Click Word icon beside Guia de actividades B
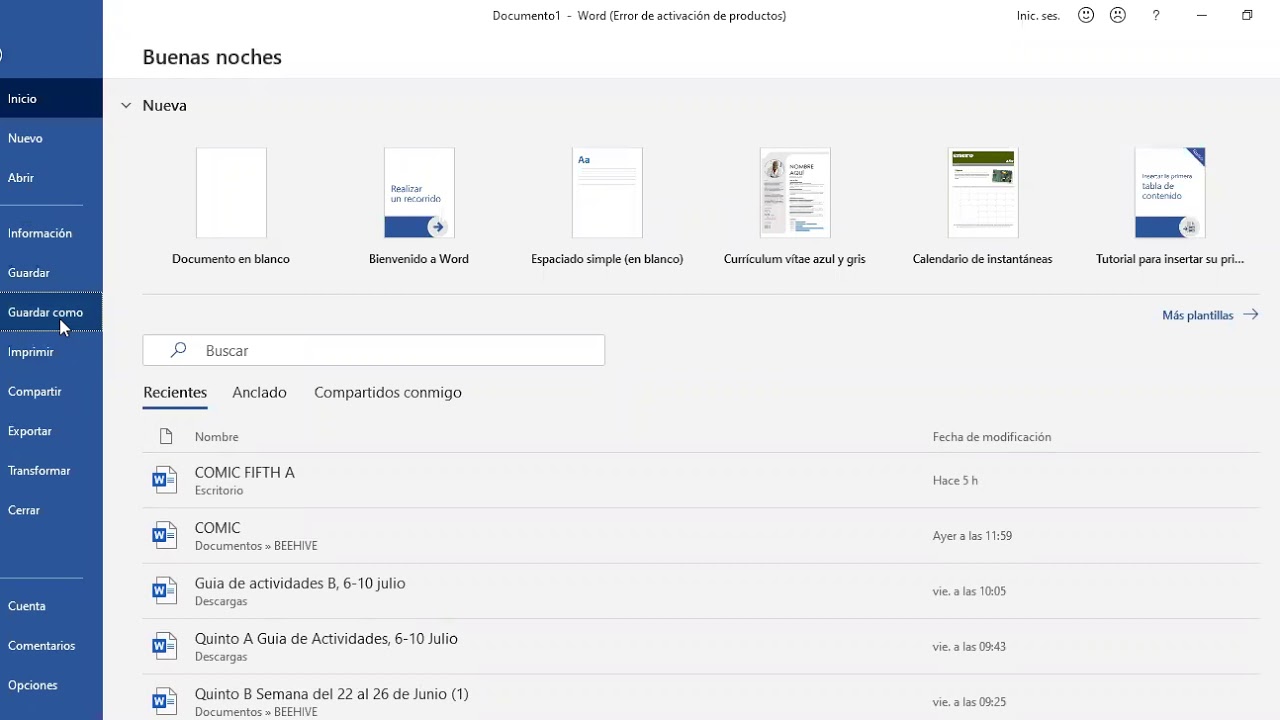This screenshot has height=720, width=1280. (164, 591)
